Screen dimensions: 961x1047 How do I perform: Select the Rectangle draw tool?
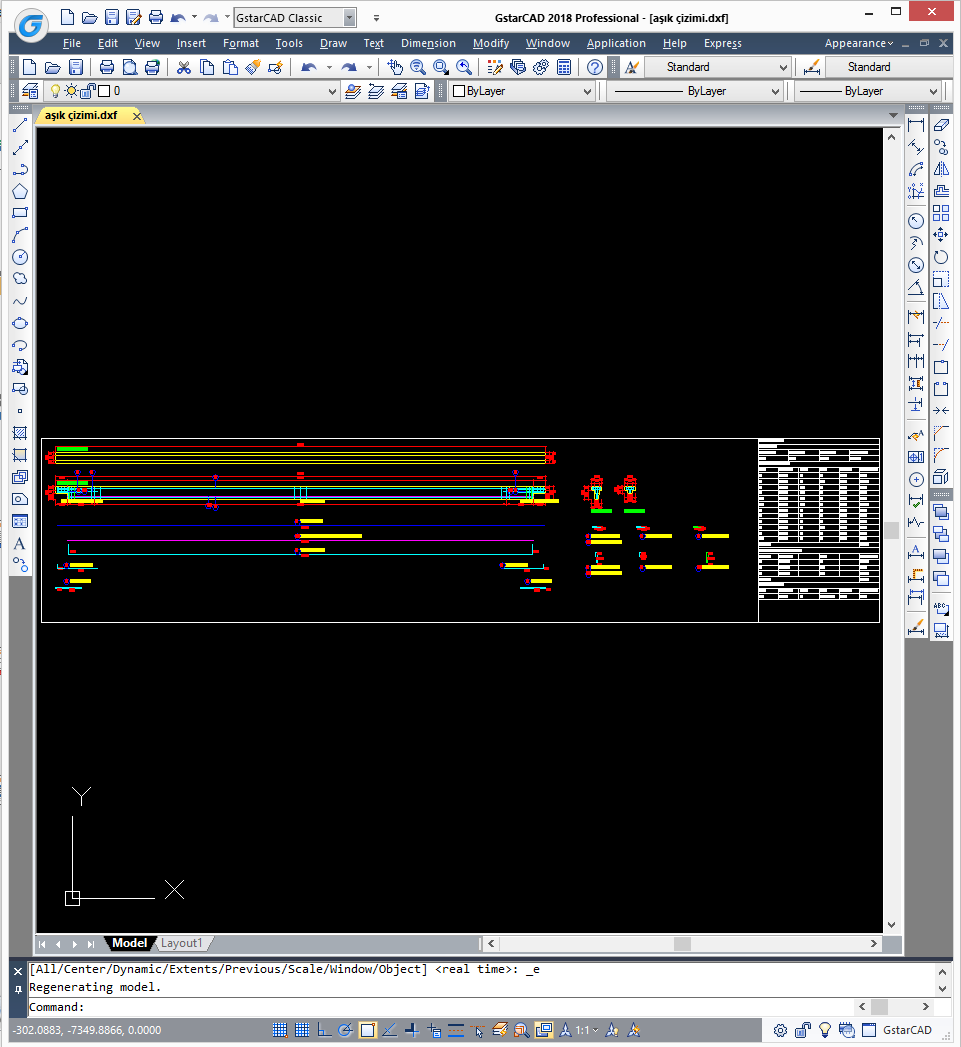coord(20,213)
